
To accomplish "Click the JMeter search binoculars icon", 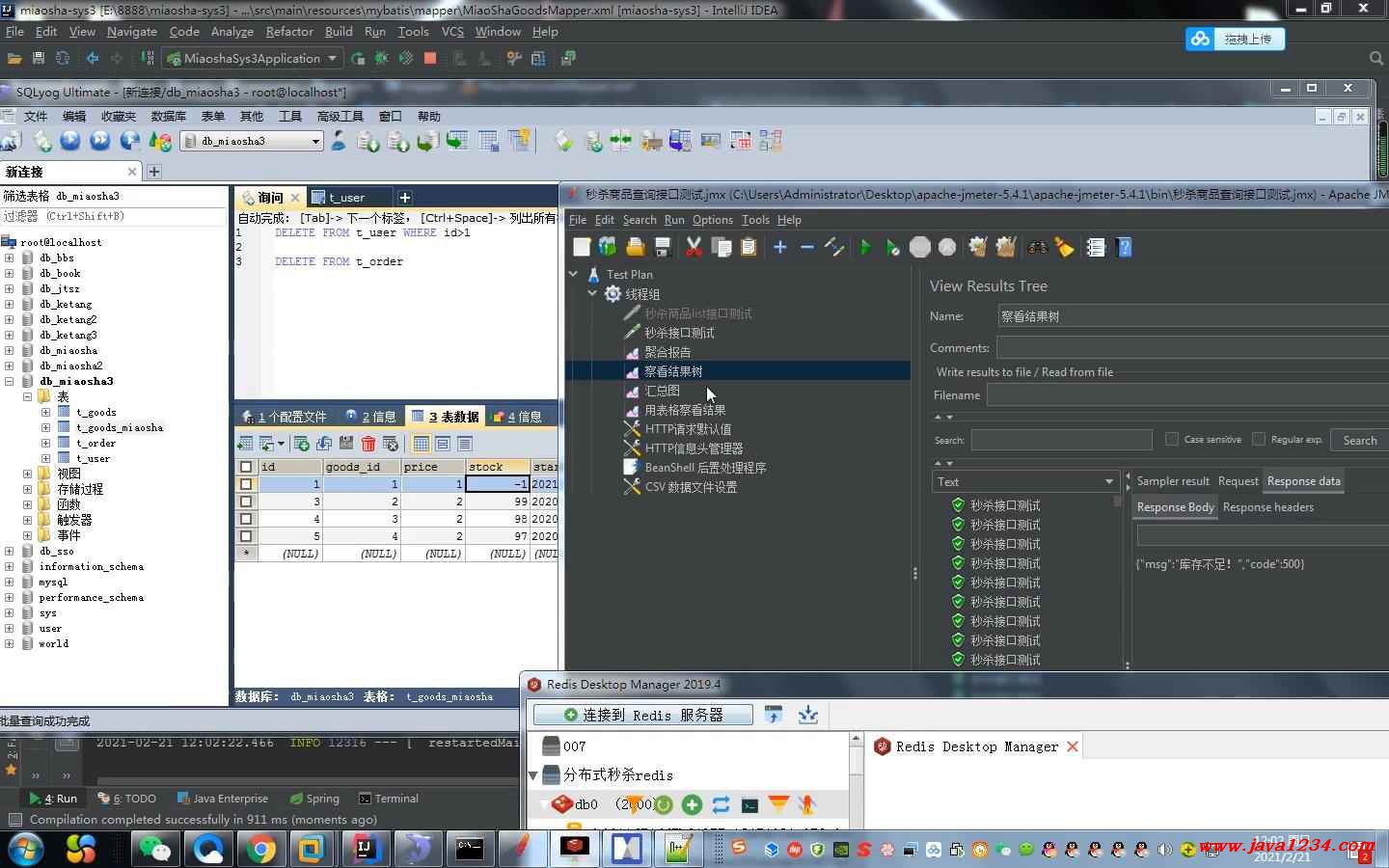I will (1037, 248).
